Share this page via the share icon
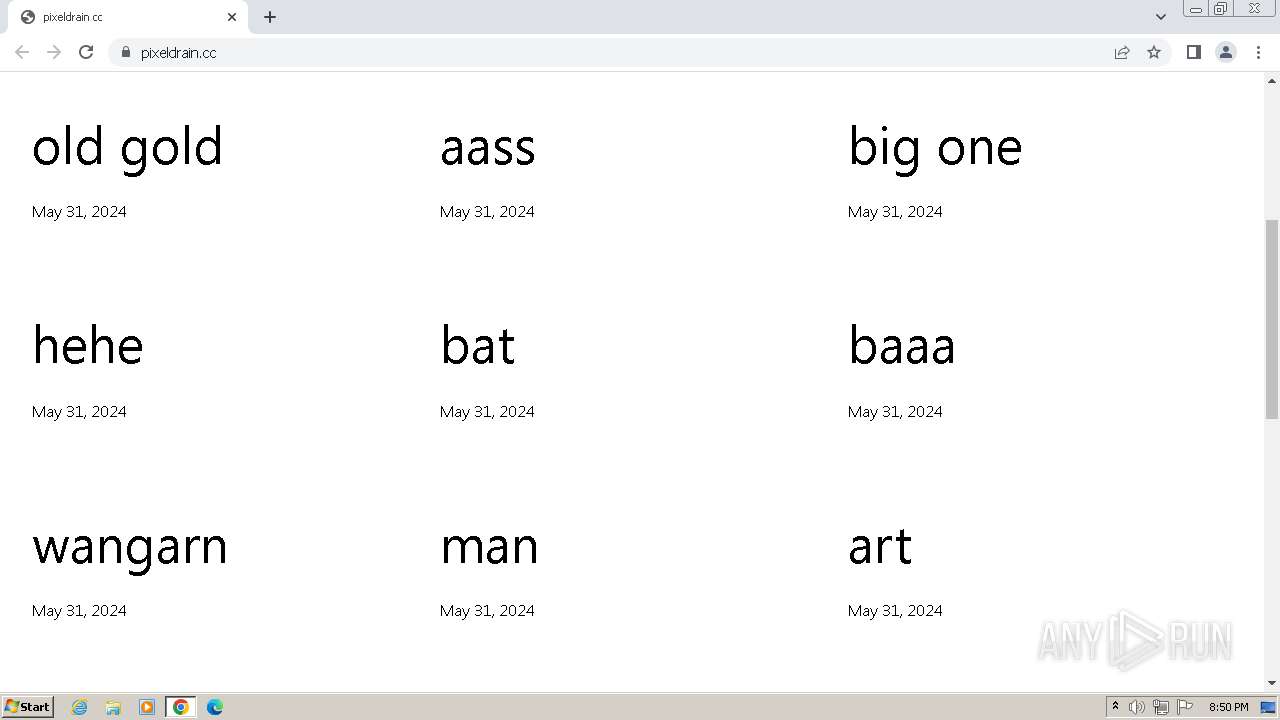 point(1122,52)
